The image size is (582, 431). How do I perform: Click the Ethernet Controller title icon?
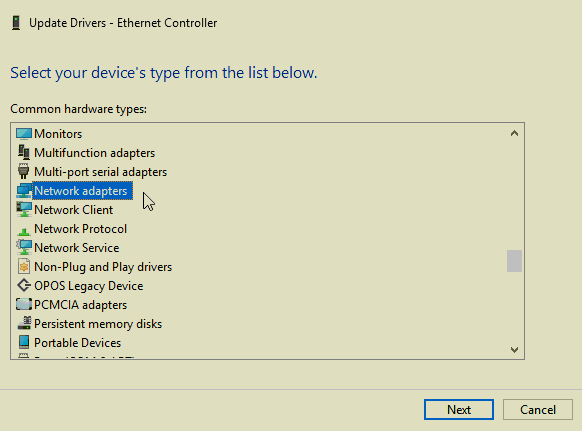pos(16,23)
